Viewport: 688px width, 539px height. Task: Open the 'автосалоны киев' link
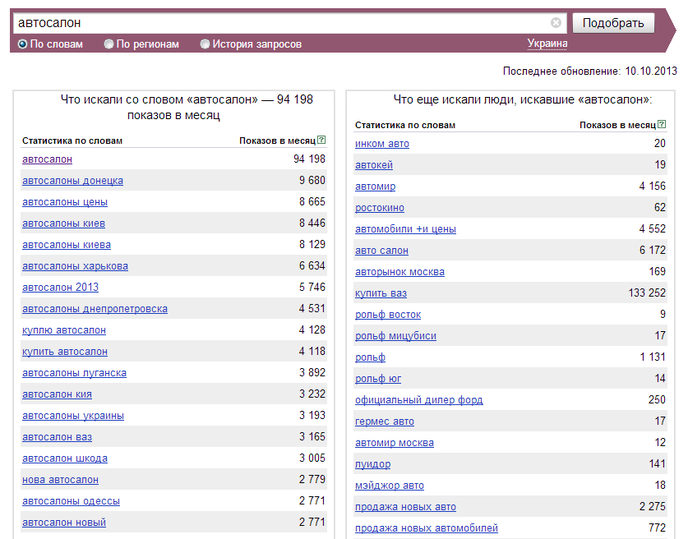[x=64, y=224]
